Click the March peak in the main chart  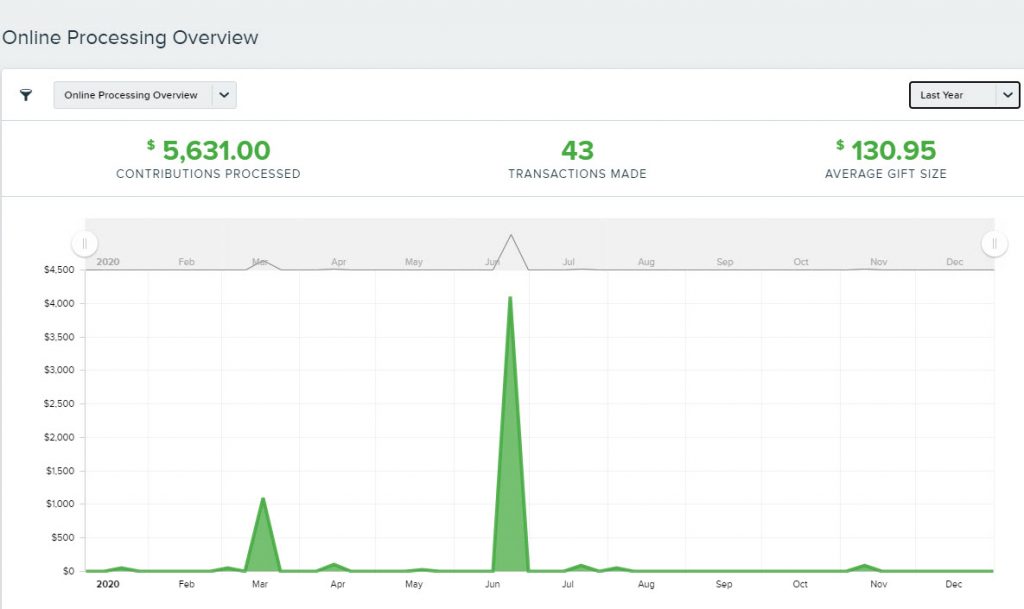click(263, 499)
